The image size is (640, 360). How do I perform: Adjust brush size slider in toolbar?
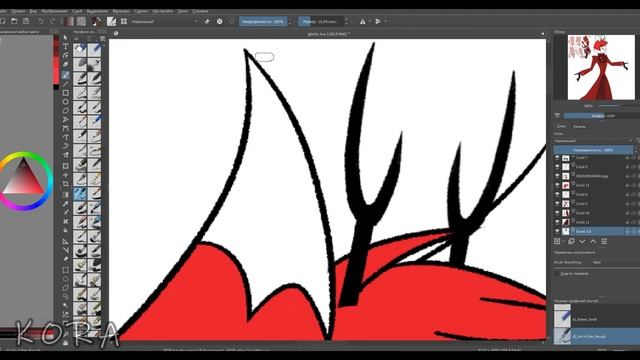(321, 21)
